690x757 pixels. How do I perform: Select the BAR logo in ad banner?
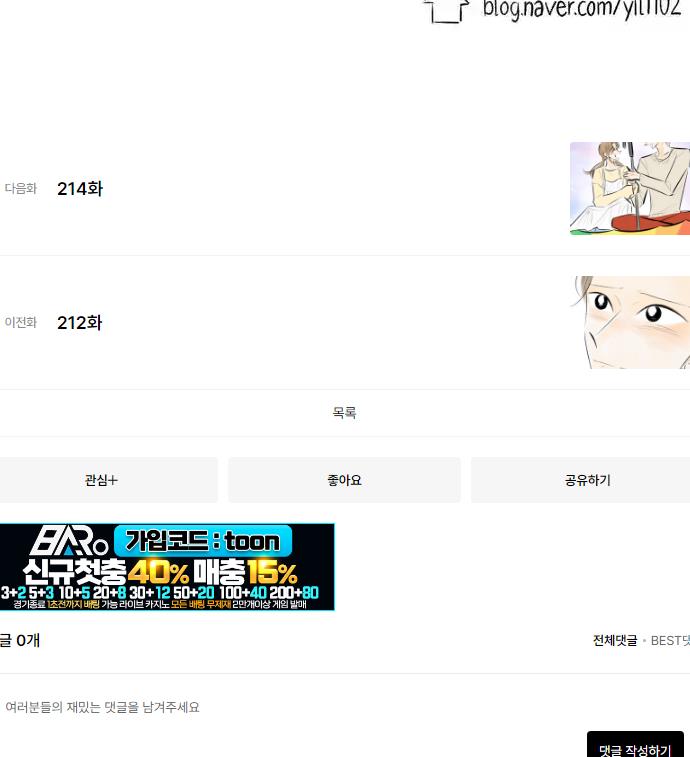coord(69,541)
